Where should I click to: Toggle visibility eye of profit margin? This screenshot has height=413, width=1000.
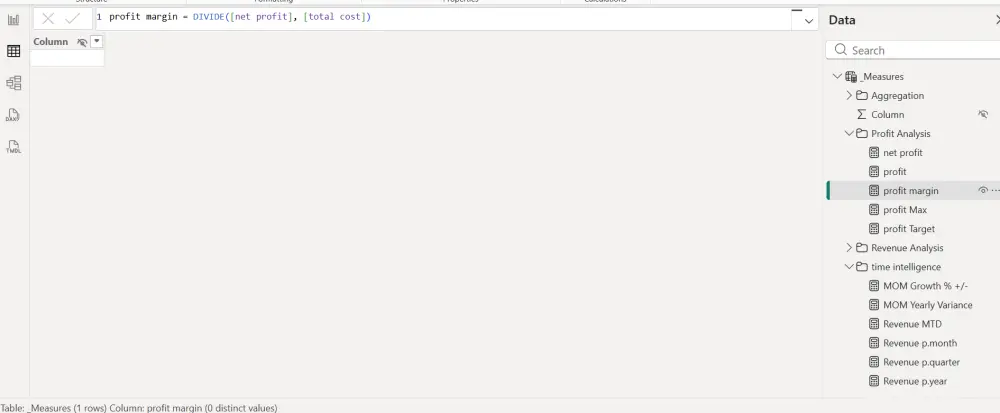[983, 190]
